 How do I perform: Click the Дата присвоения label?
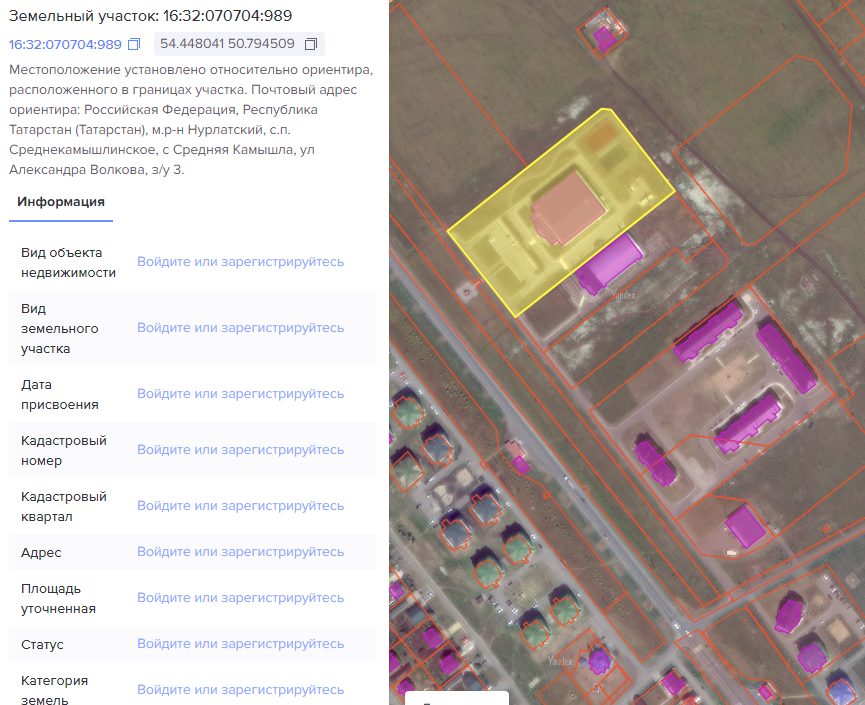[x=60, y=394]
